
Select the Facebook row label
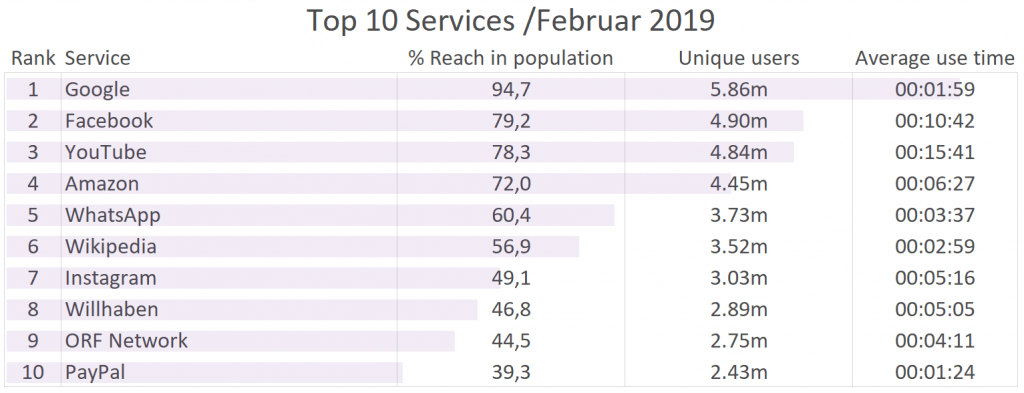(109, 121)
